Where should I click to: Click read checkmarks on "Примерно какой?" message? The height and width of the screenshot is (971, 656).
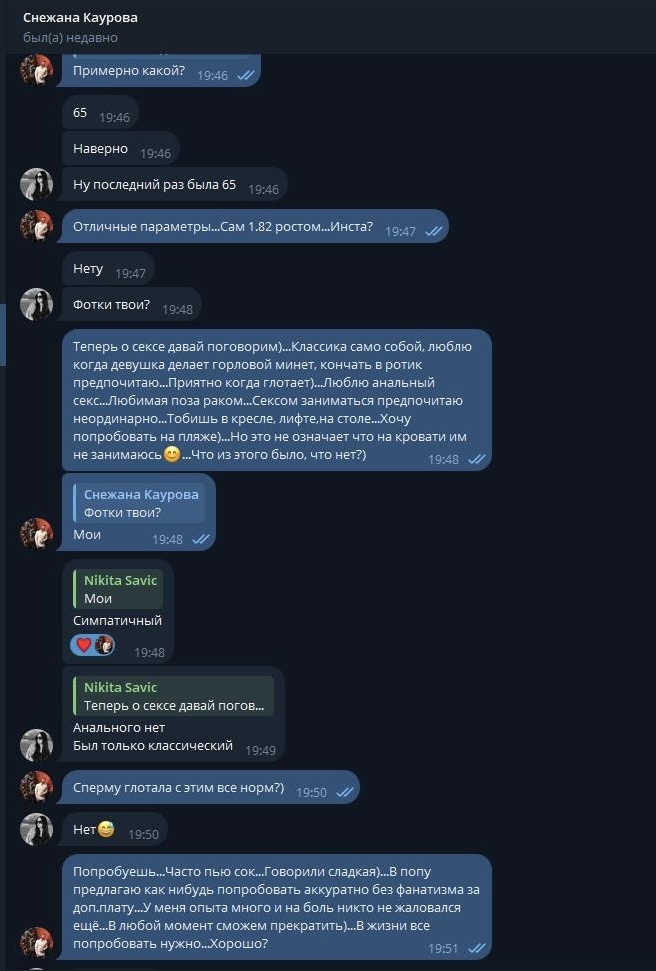pyautogui.click(x=245, y=75)
